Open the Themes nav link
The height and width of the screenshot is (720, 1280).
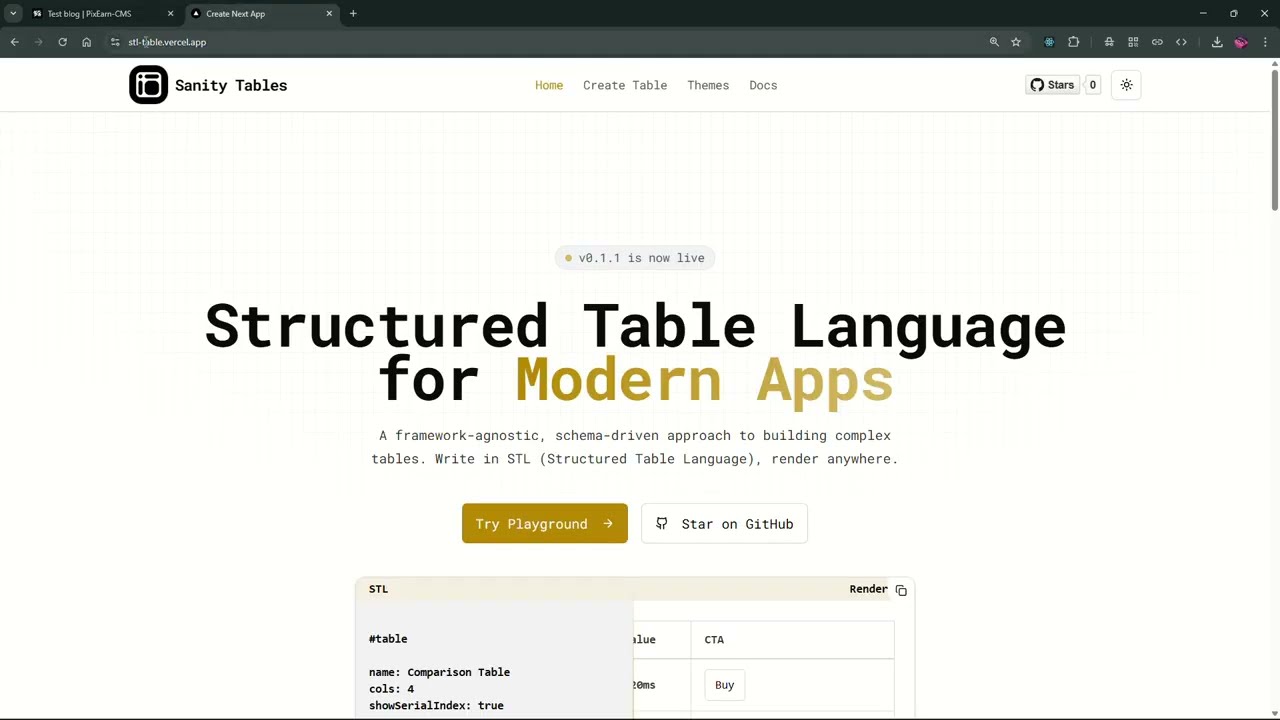point(708,85)
